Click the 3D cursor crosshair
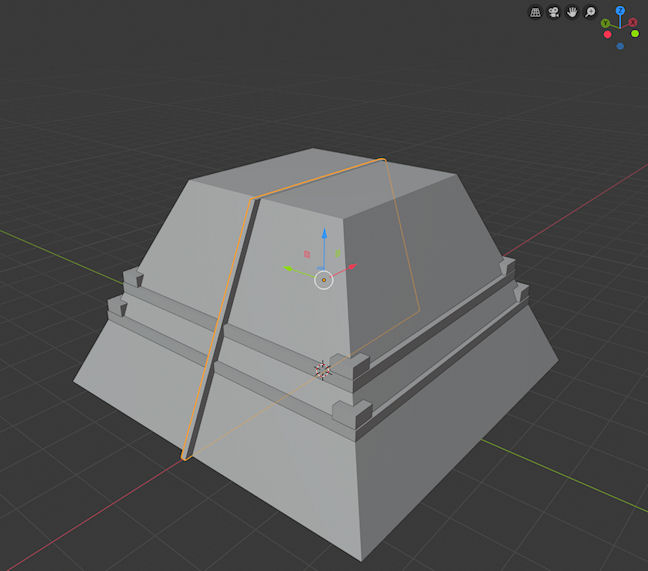 pos(322,370)
